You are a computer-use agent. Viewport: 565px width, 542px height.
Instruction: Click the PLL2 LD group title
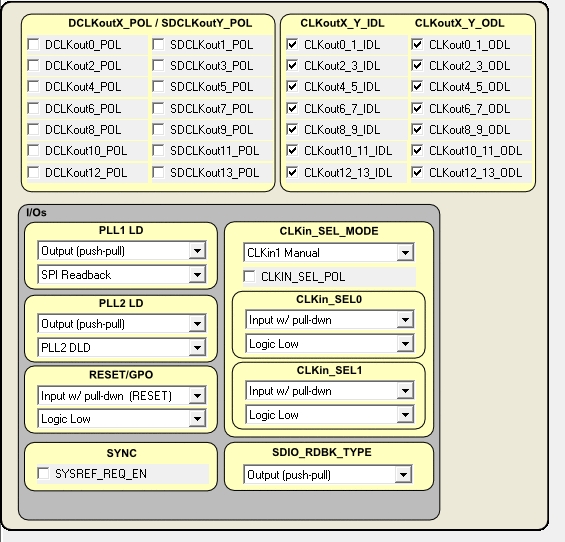pyautogui.click(x=121, y=303)
